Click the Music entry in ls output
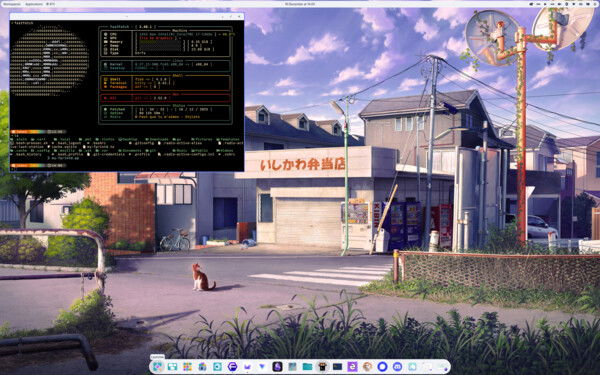 (x=180, y=150)
